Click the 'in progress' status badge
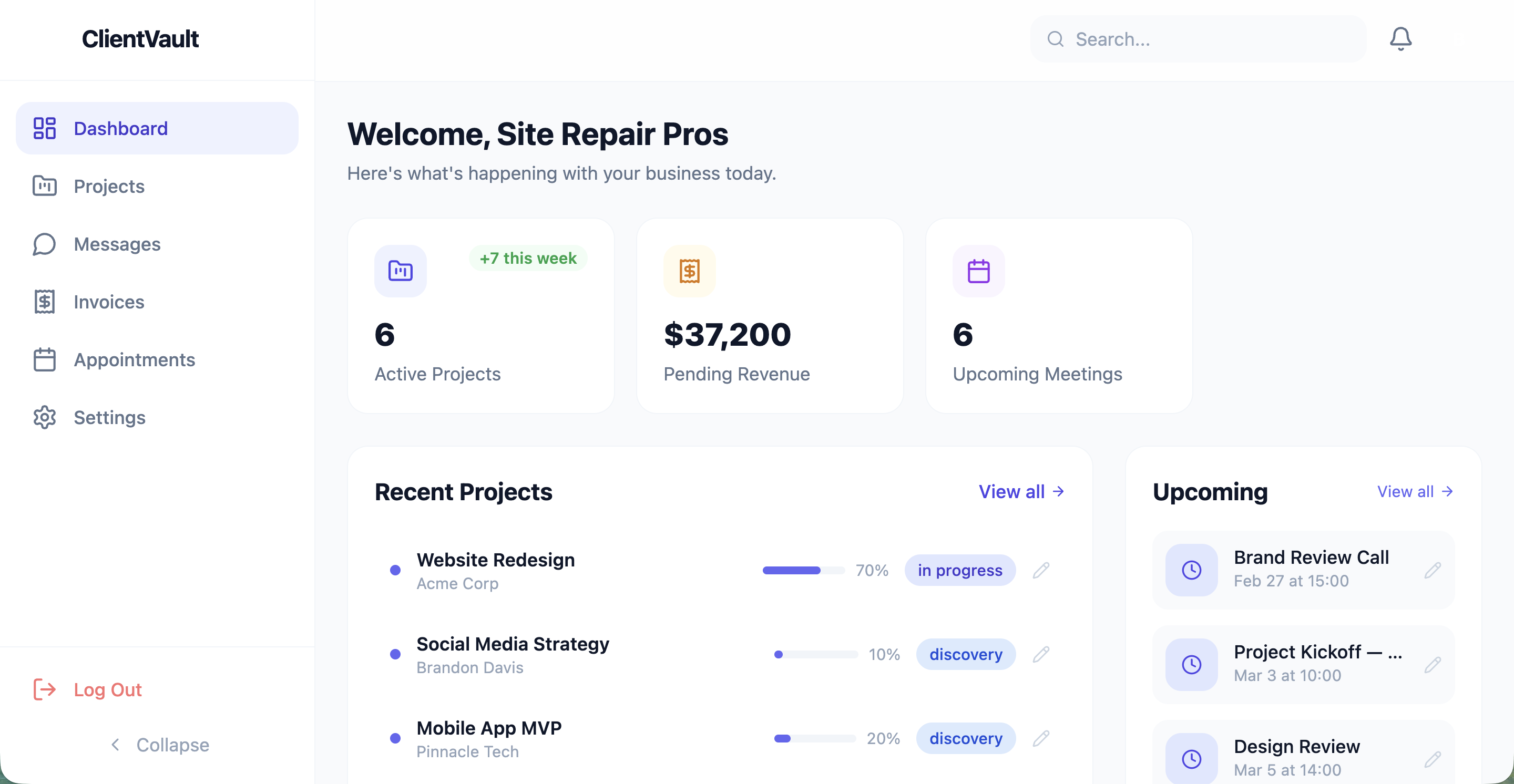Image resolution: width=1514 pixels, height=784 pixels. [960, 570]
